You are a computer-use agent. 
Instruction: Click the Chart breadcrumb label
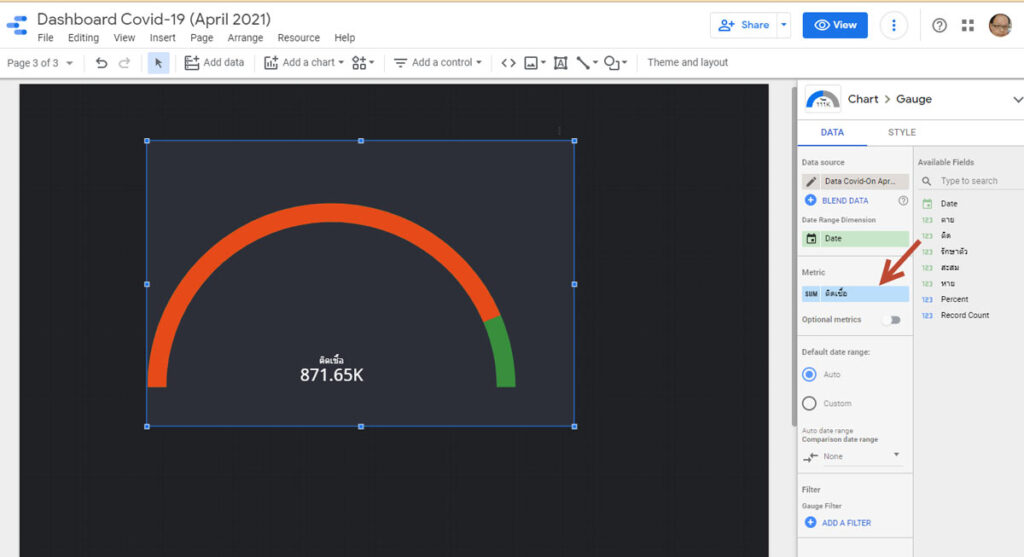(863, 99)
